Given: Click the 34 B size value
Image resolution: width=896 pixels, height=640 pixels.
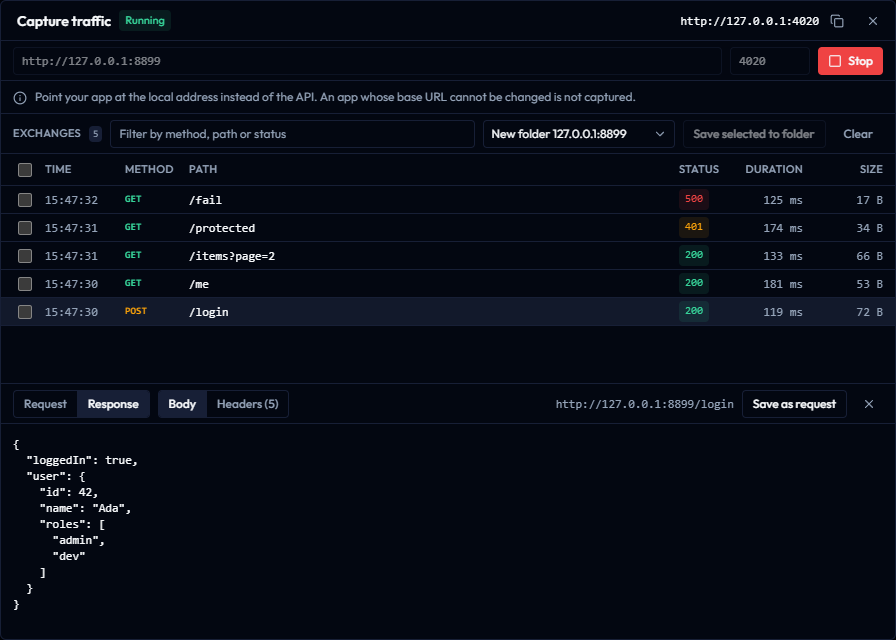Looking at the screenshot, I should [869, 228].
